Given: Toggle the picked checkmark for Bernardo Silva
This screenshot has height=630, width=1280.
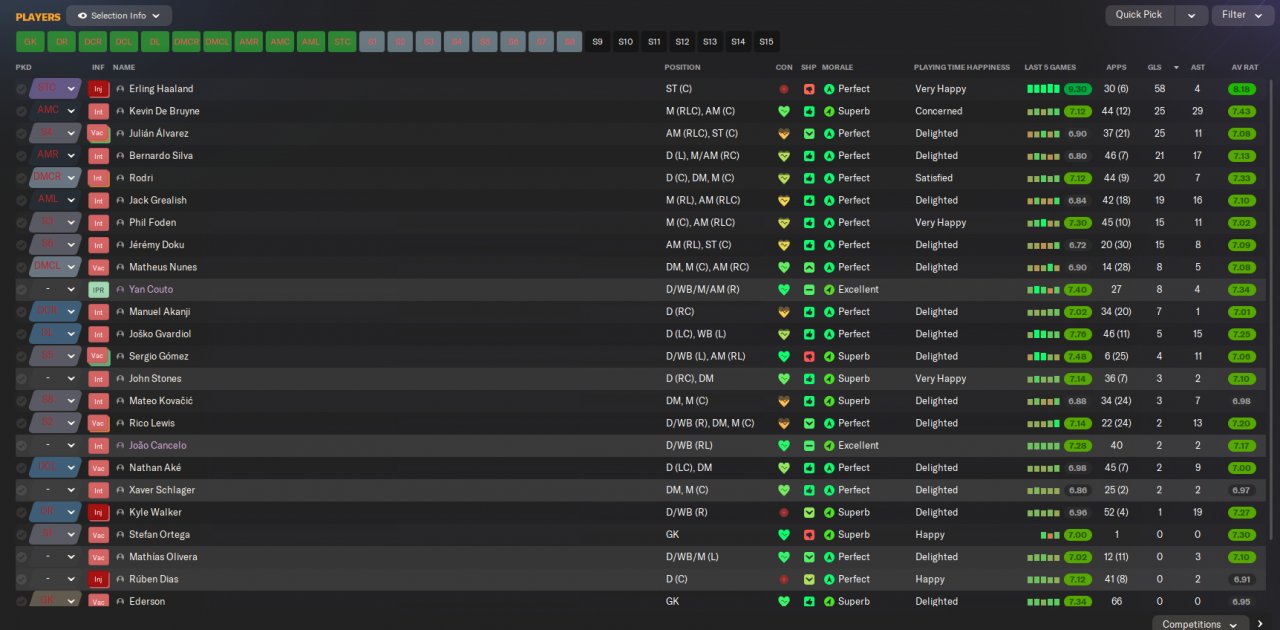Looking at the screenshot, I should pos(21,155).
